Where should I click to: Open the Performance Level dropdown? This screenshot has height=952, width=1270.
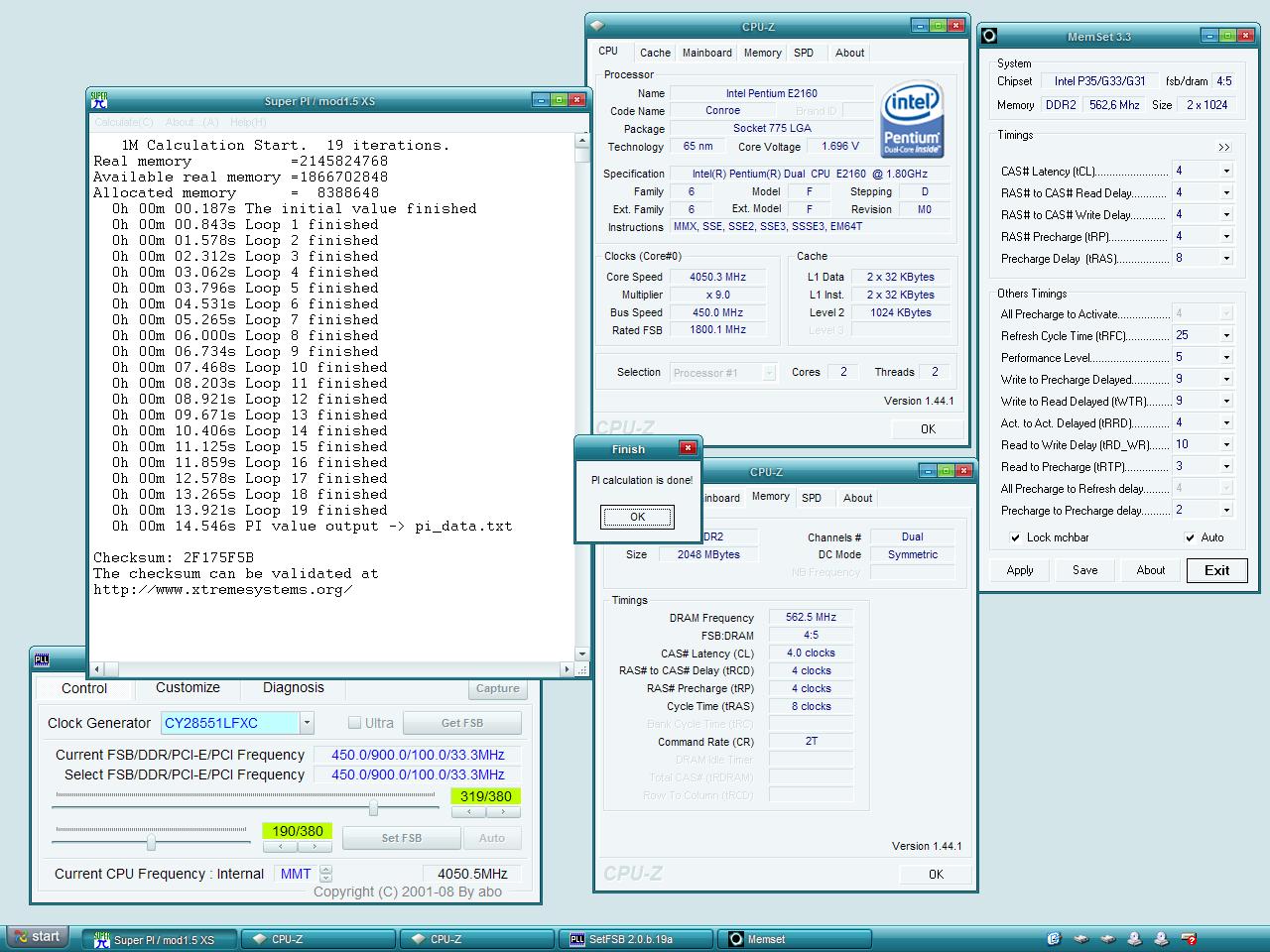pos(1226,357)
